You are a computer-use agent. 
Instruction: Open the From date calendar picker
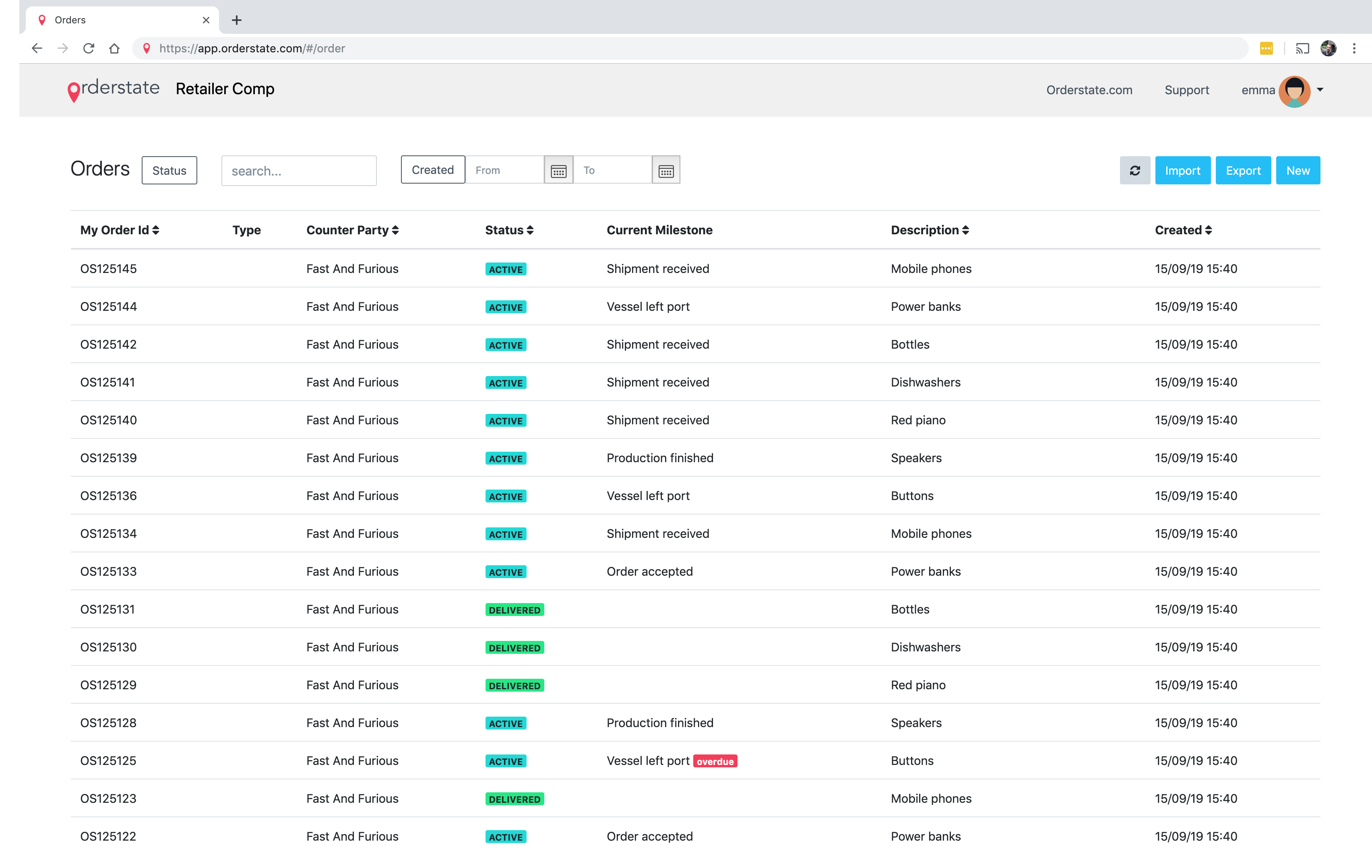pyautogui.click(x=558, y=170)
